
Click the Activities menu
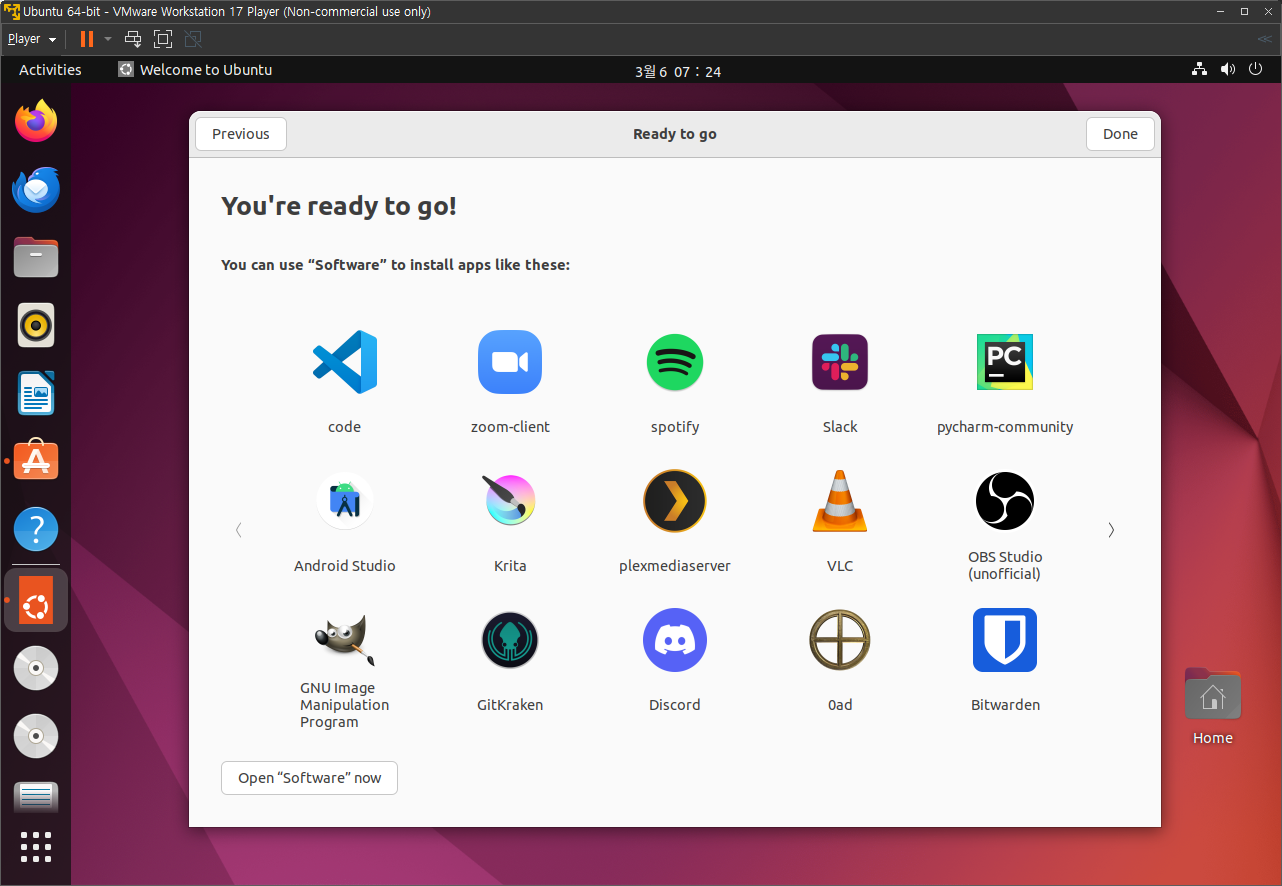pos(50,70)
